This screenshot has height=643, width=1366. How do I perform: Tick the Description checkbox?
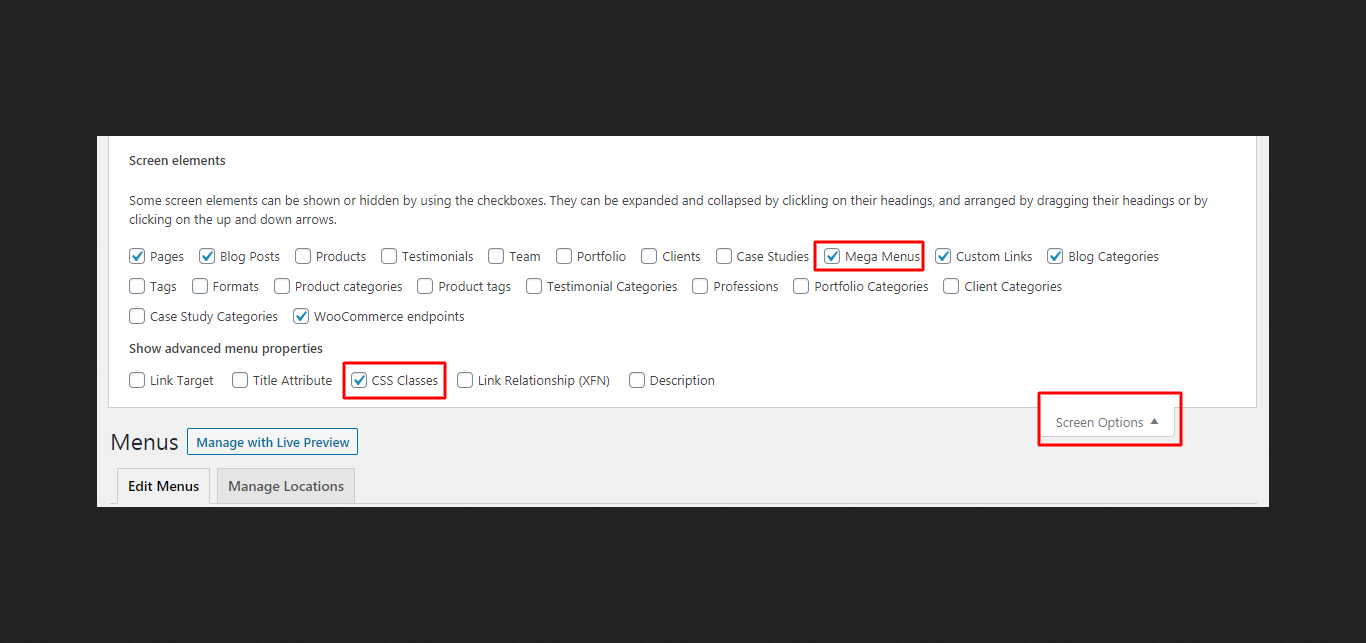[637, 380]
